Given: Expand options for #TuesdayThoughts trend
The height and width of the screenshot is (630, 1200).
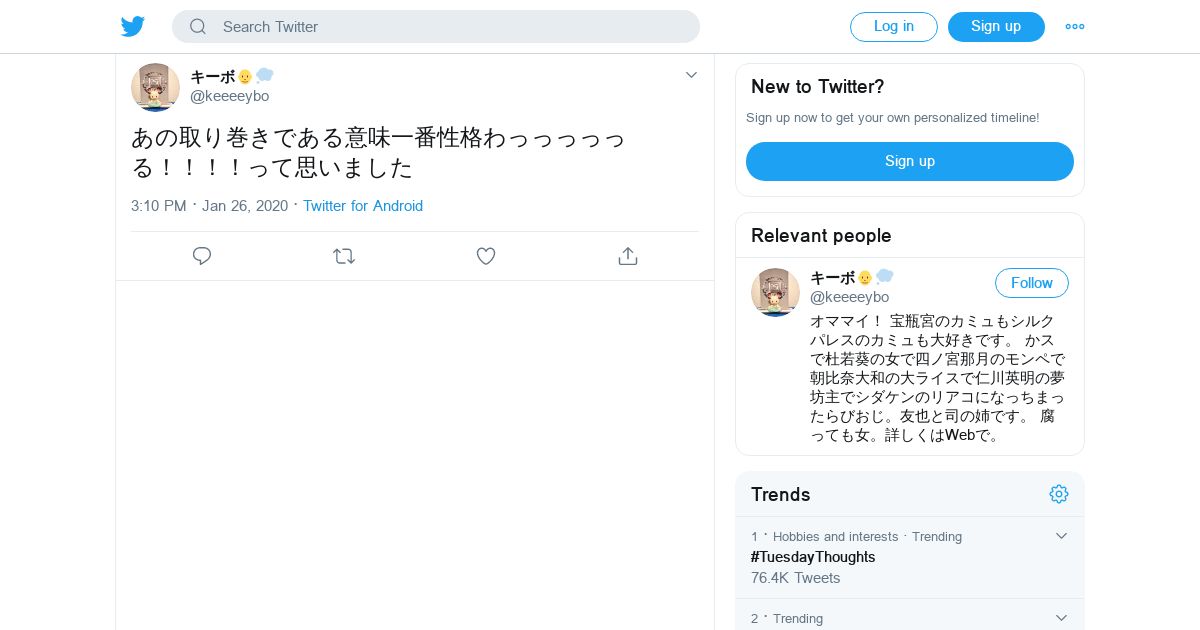Looking at the screenshot, I should [x=1062, y=536].
